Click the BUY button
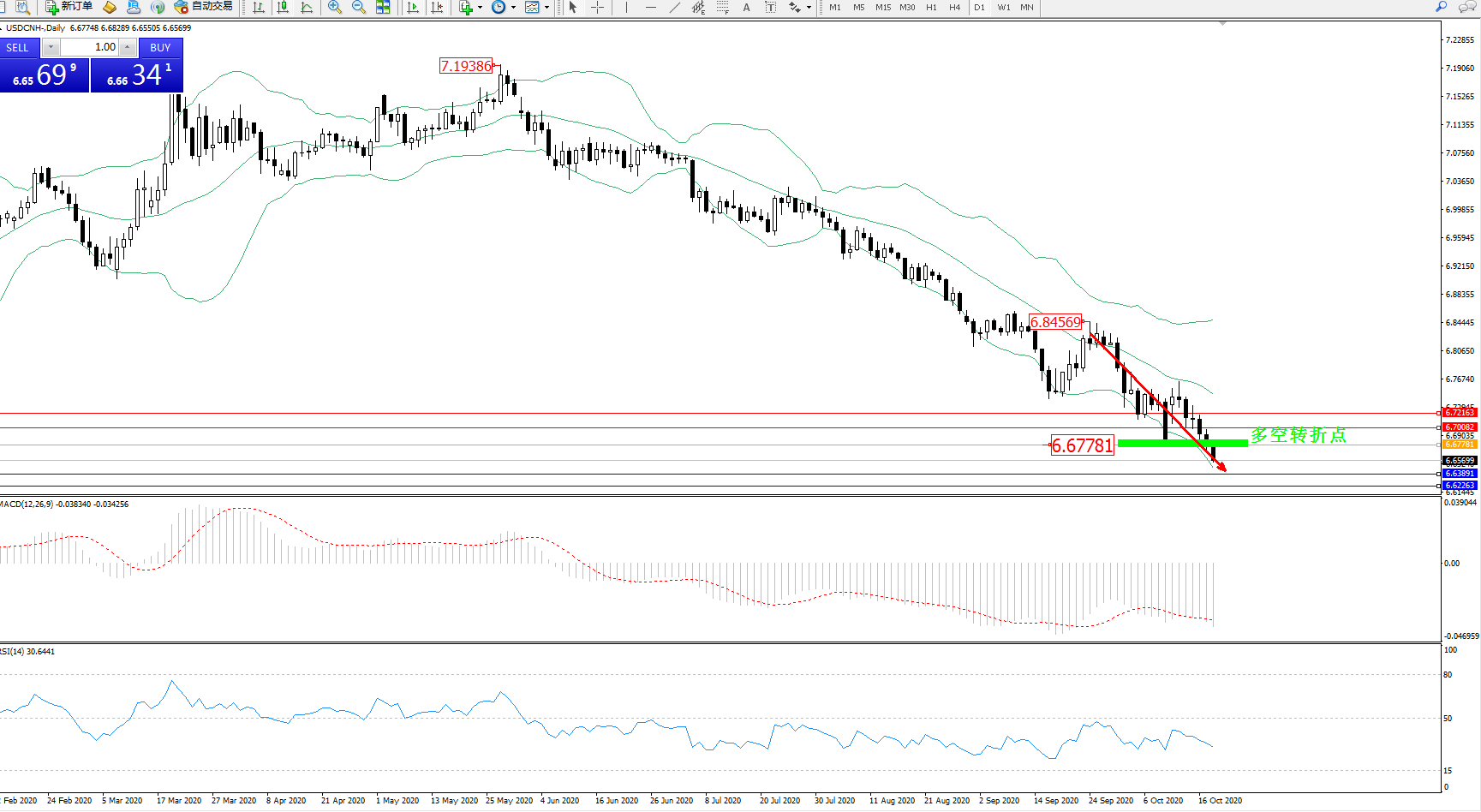 click(x=160, y=48)
